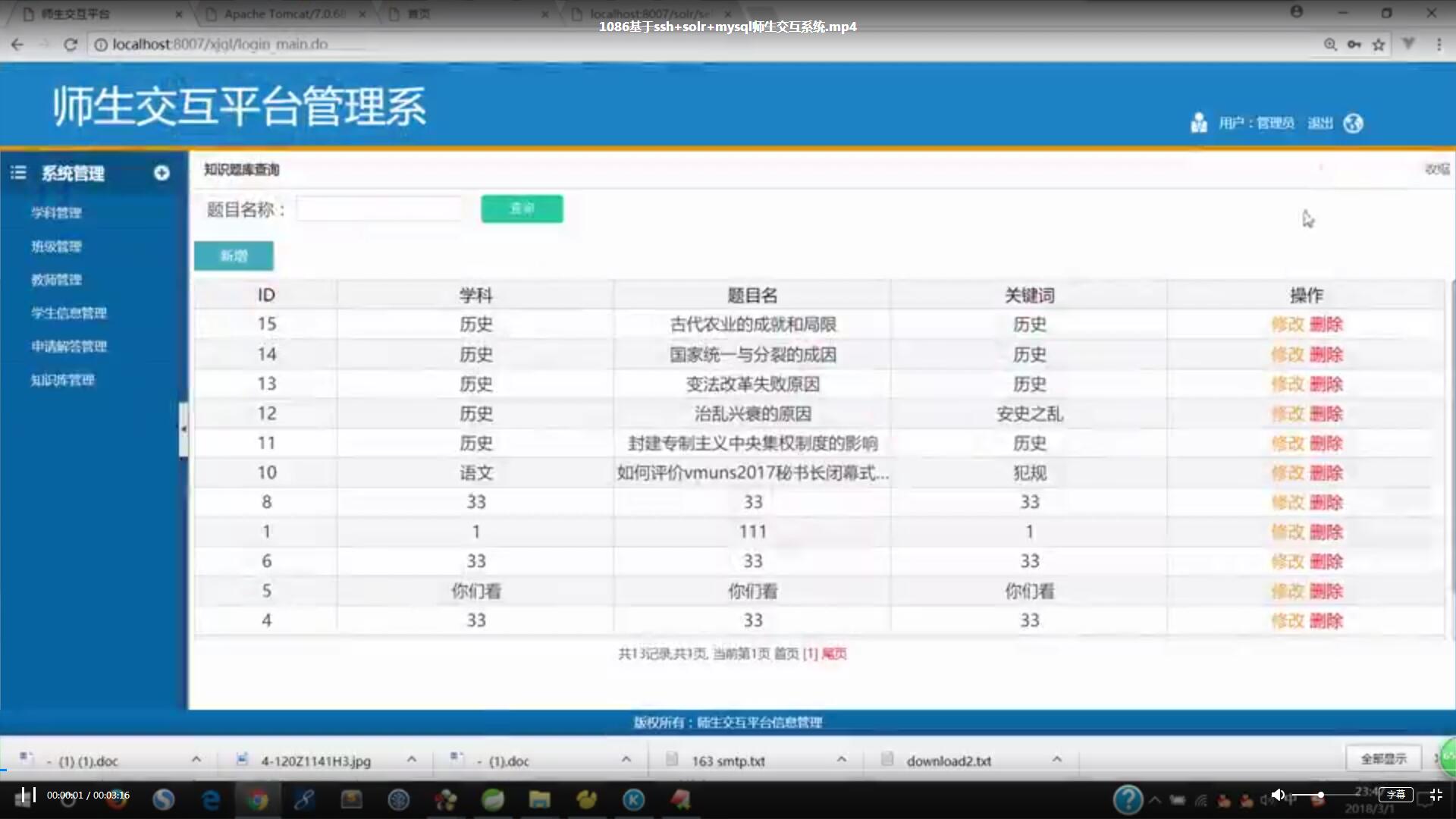Image resolution: width=1456 pixels, height=819 pixels.
Task: Collapse the sidebar with handle arrow
Action: pyautogui.click(x=184, y=429)
